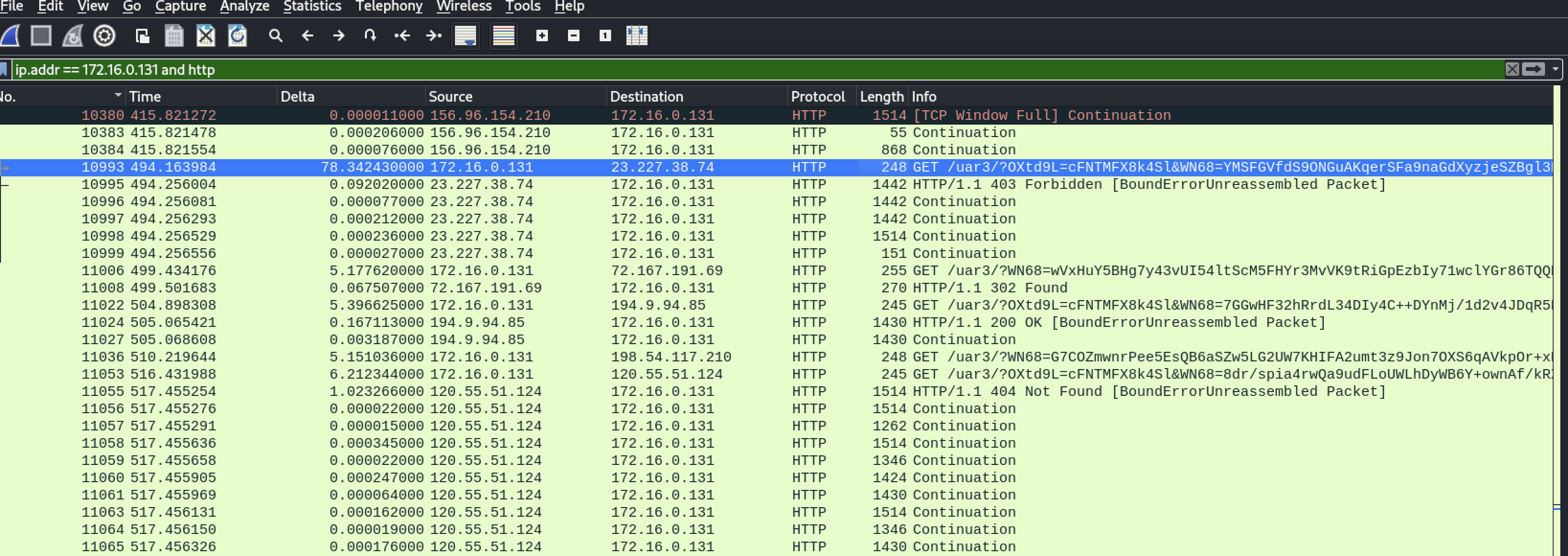Toggle auto-scroll during live capture
This screenshot has height=556, width=1568.
pyautogui.click(x=466, y=36)
